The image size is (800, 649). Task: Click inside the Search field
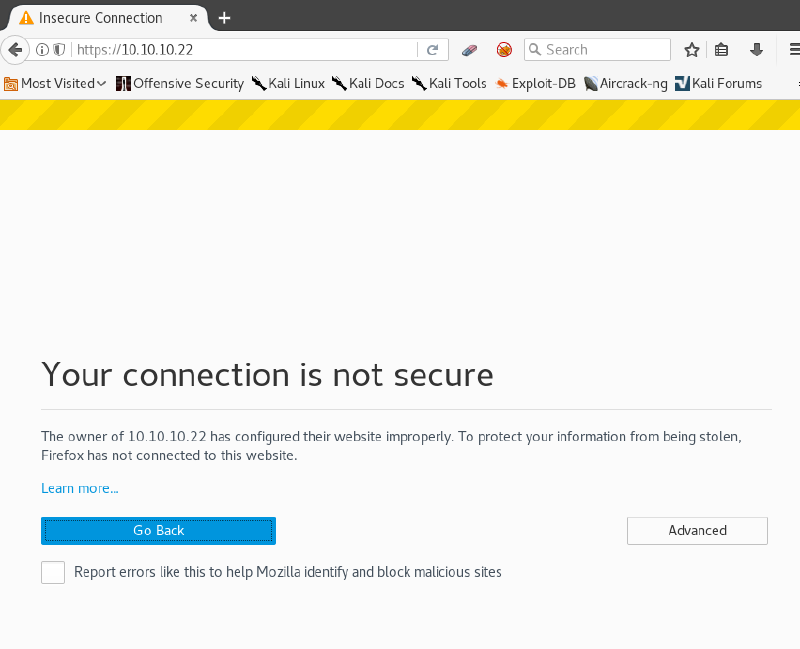point(597,49)
